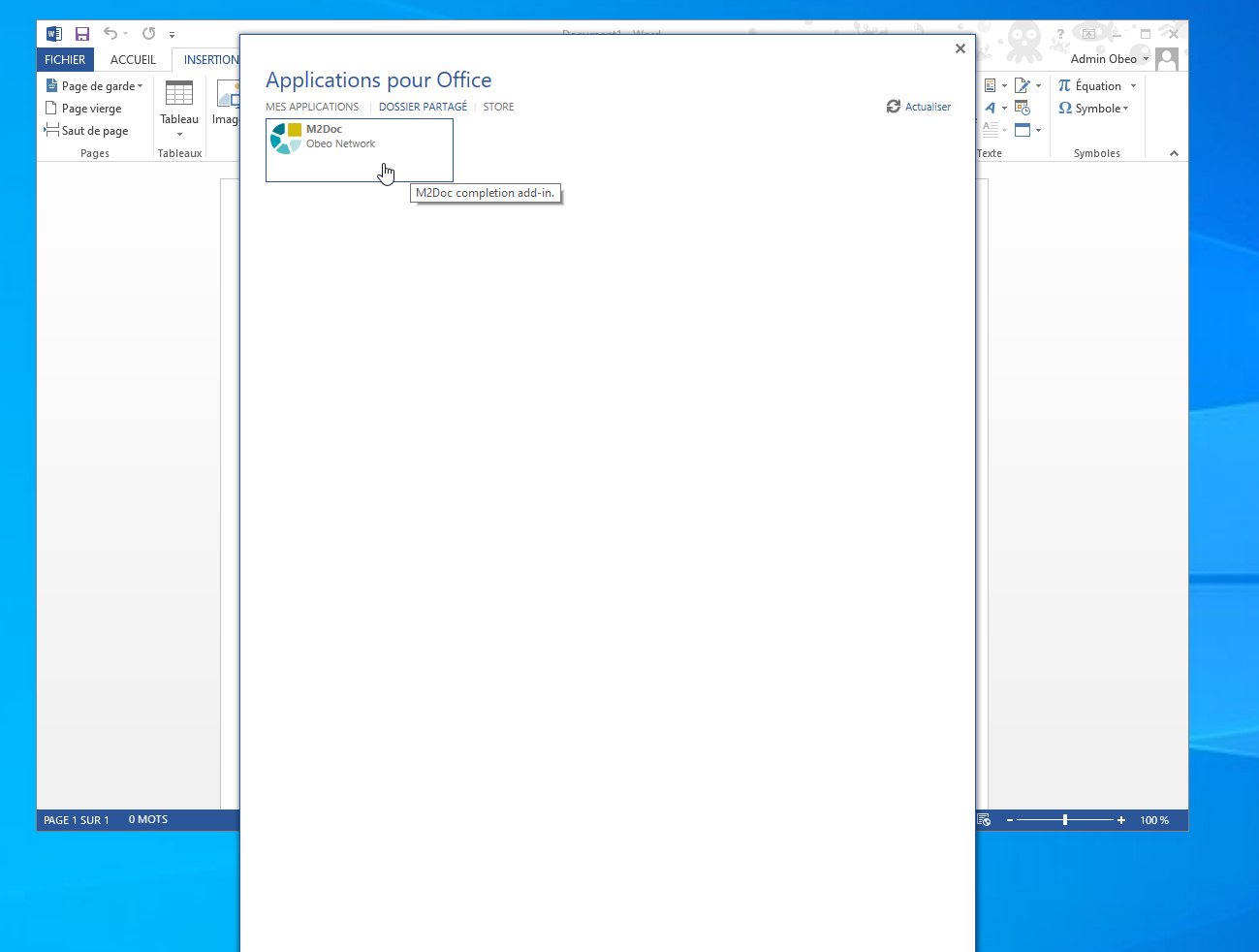Click the Actualiser refresh link
The width and height of the screenshot is (1259, 952).
pyautogui.click(x=919, y=107)
